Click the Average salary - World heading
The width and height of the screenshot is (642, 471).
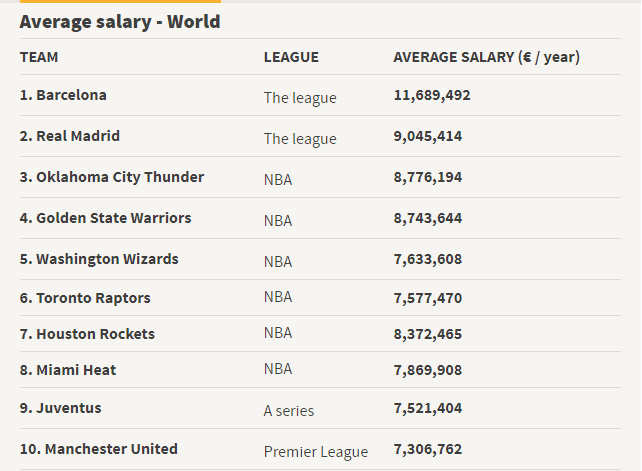tap(120, 21)
